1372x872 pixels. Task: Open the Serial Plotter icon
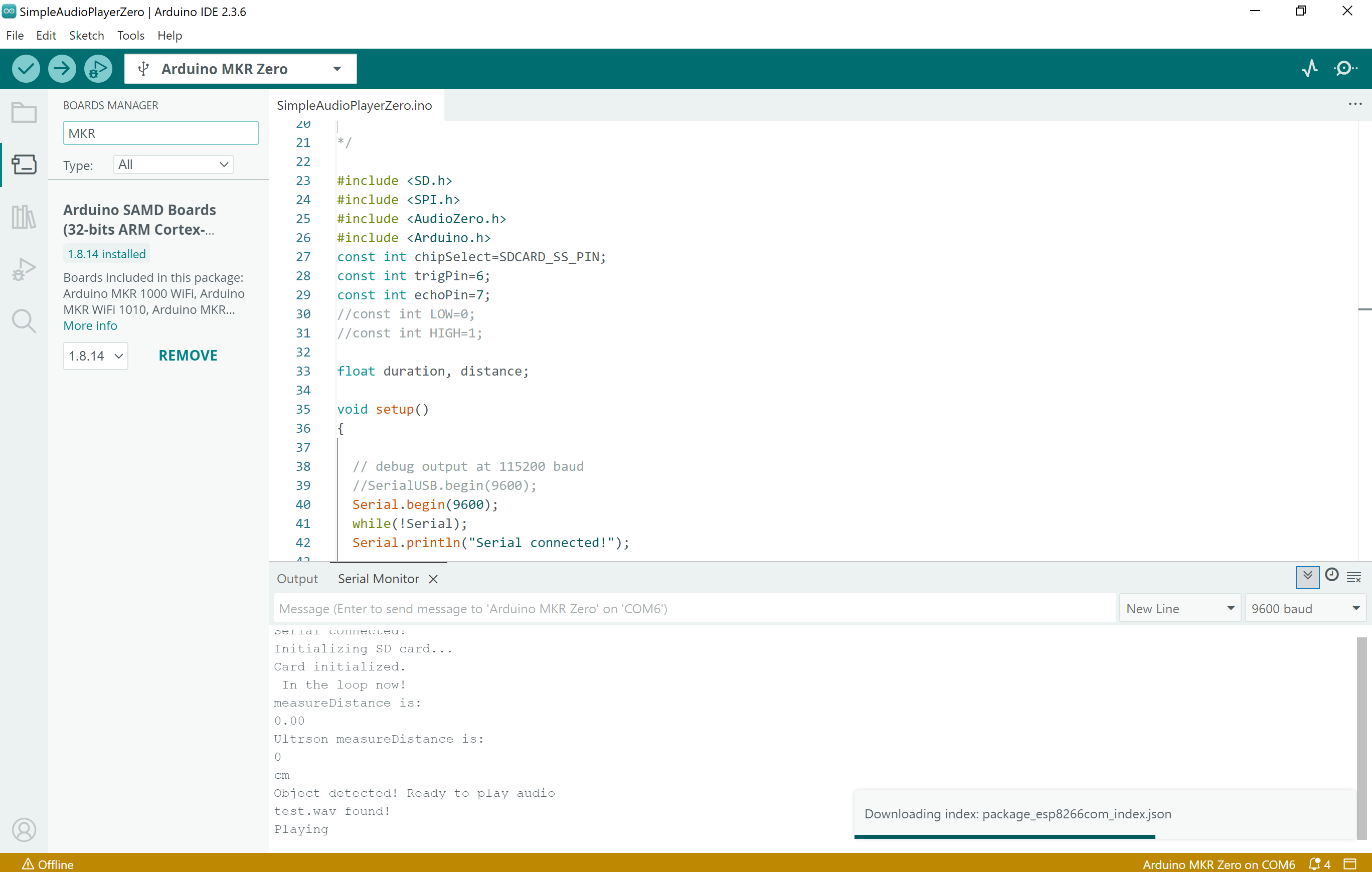coord(1309,69)
